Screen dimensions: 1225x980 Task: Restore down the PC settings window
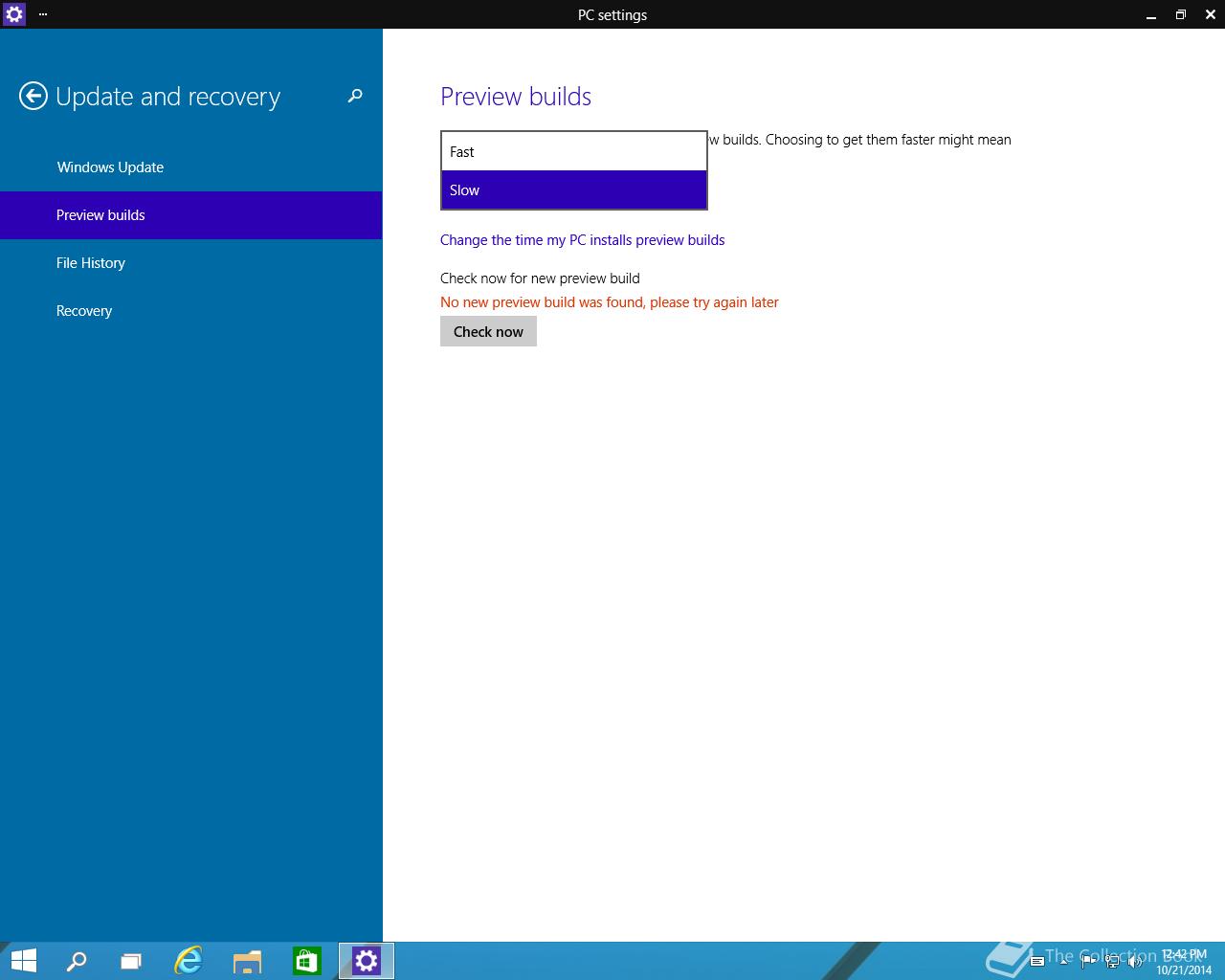pyautogui.click(x=1180, y=14)
